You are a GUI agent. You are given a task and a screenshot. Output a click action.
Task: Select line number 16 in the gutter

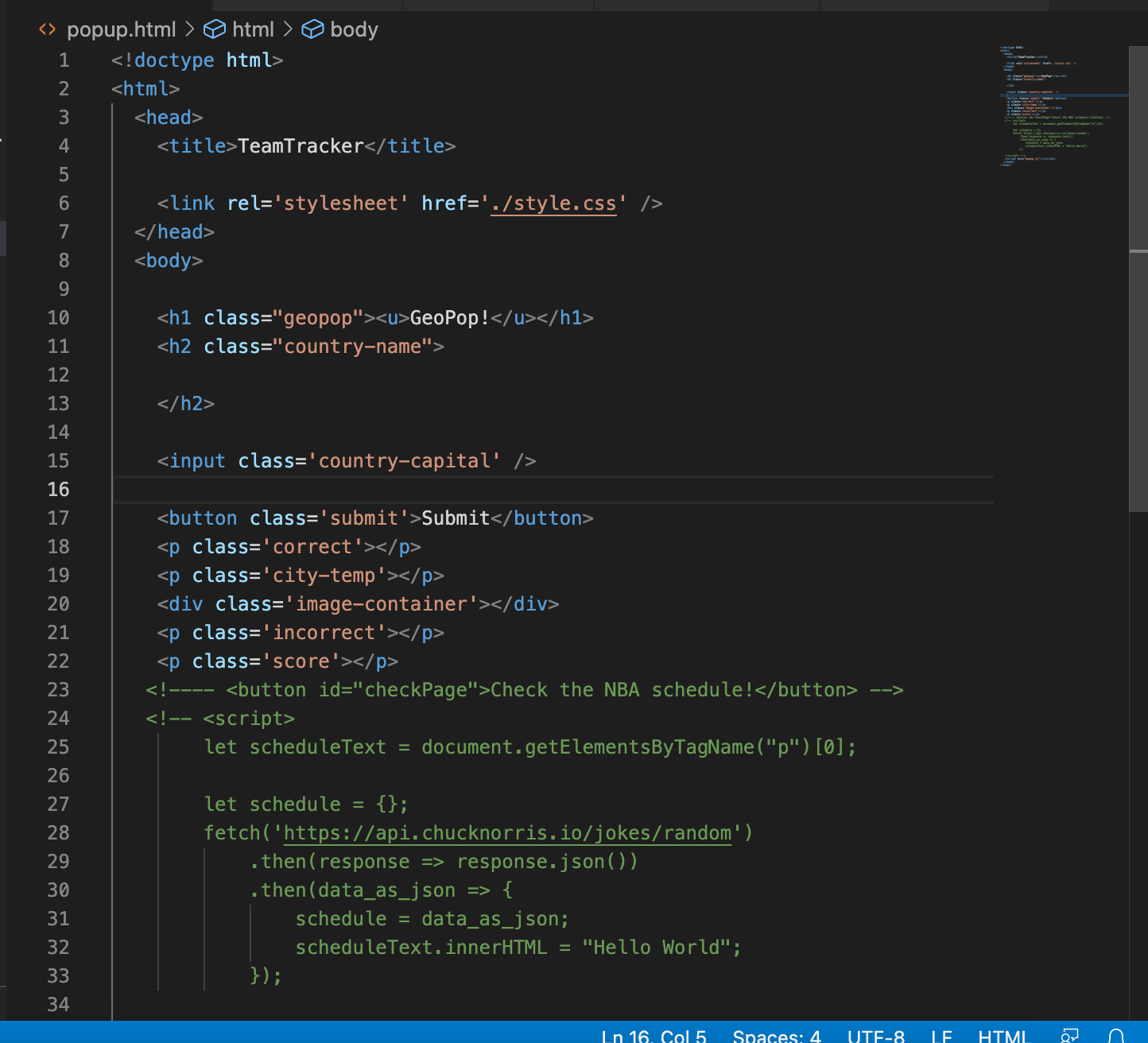coord(59,490)
